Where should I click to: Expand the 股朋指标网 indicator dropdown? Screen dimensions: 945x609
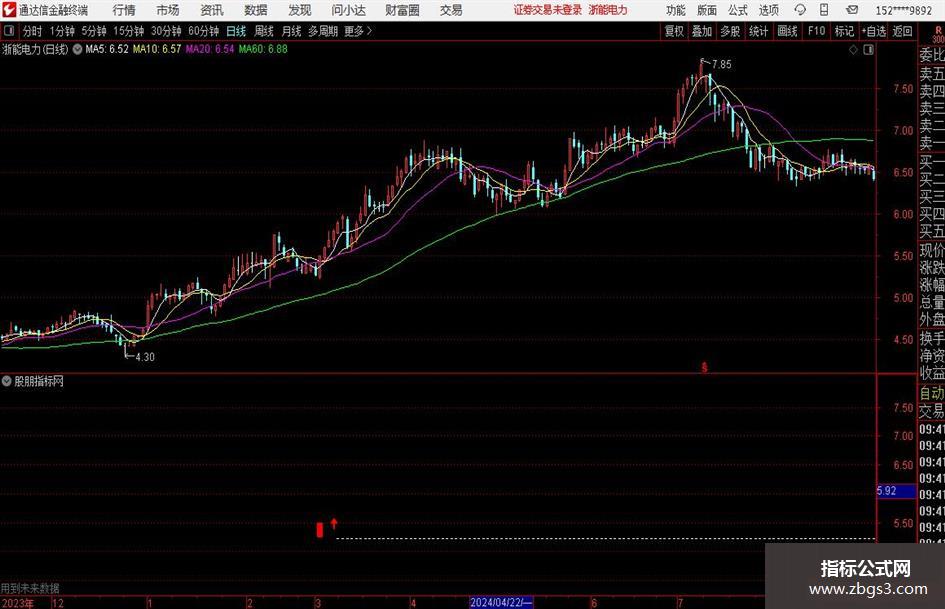coord(7,381)
